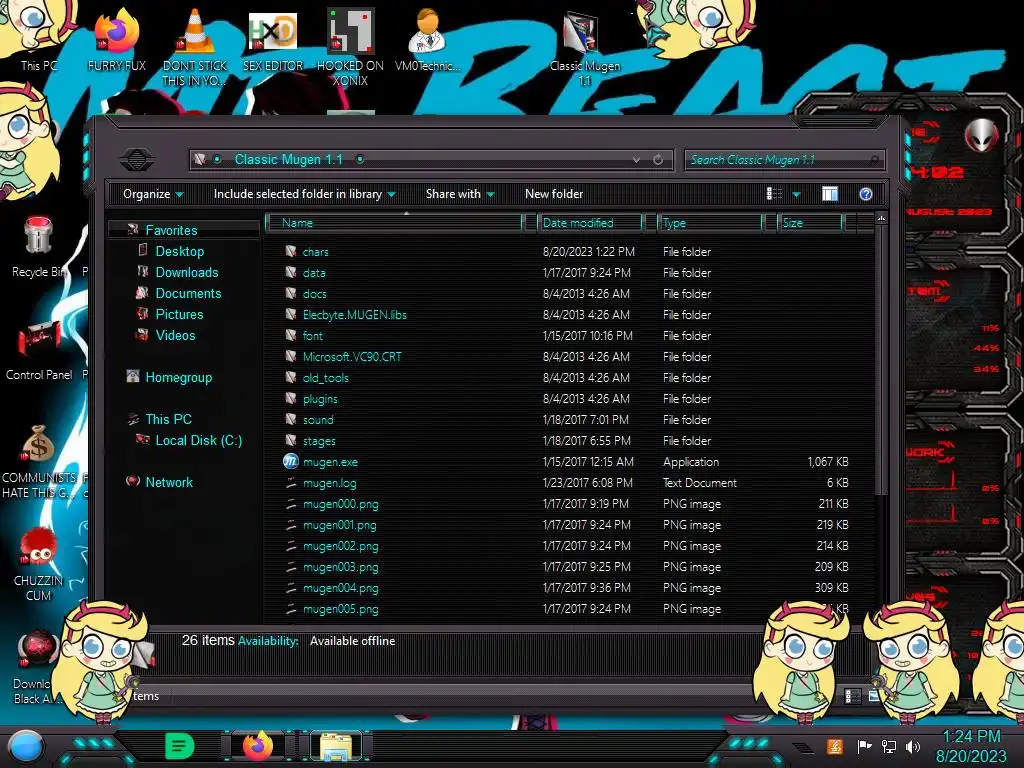Click the Search Classic Mugen 1.1 field
This screenshot has width=1024, height=768.
(x=784, y=159)
